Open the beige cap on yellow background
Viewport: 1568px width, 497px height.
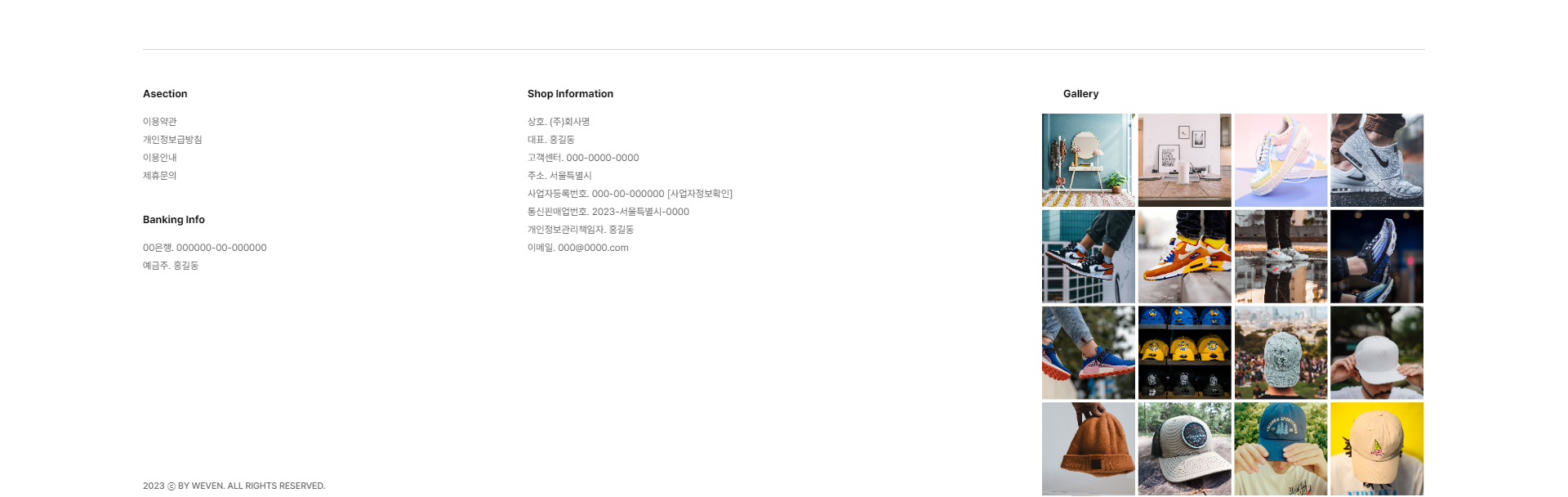(x=1377, y=449)
